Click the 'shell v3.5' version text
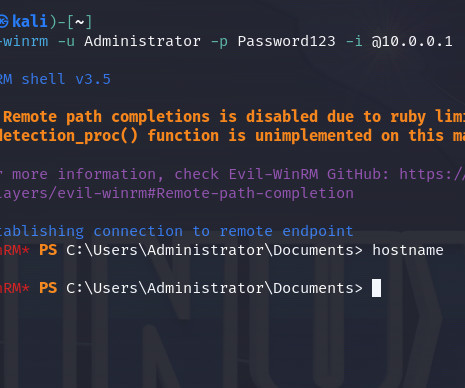The height and width of the screenshot is (388, 465). [66, 79]
